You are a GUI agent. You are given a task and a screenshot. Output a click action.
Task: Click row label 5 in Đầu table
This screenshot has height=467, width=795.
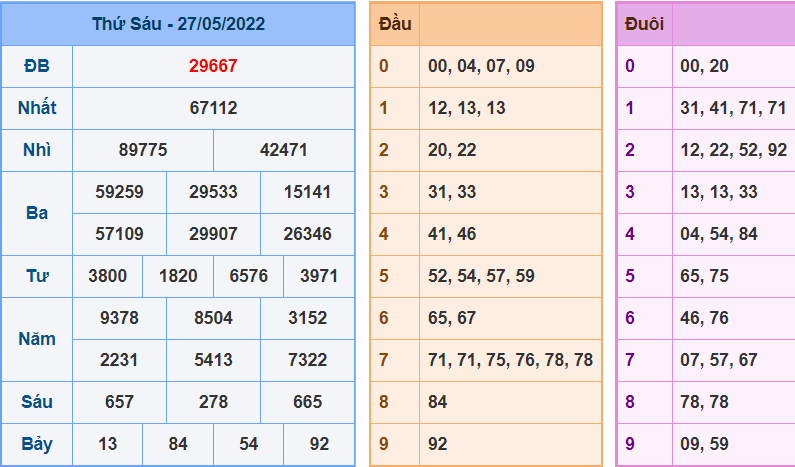click(x=384, y=276)
